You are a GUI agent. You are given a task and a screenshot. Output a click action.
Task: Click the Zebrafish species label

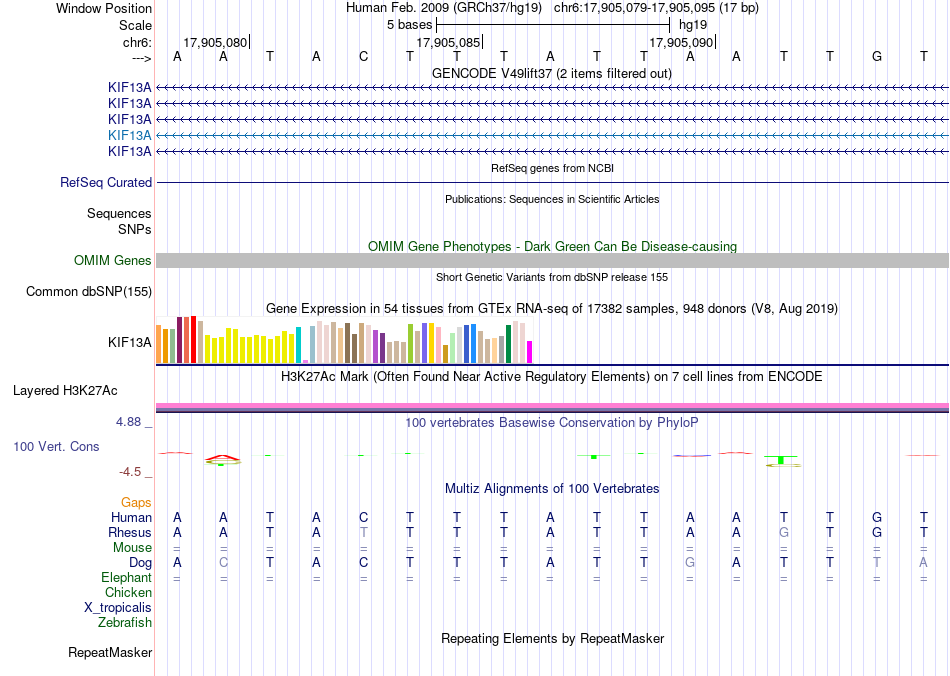[125, 622]
